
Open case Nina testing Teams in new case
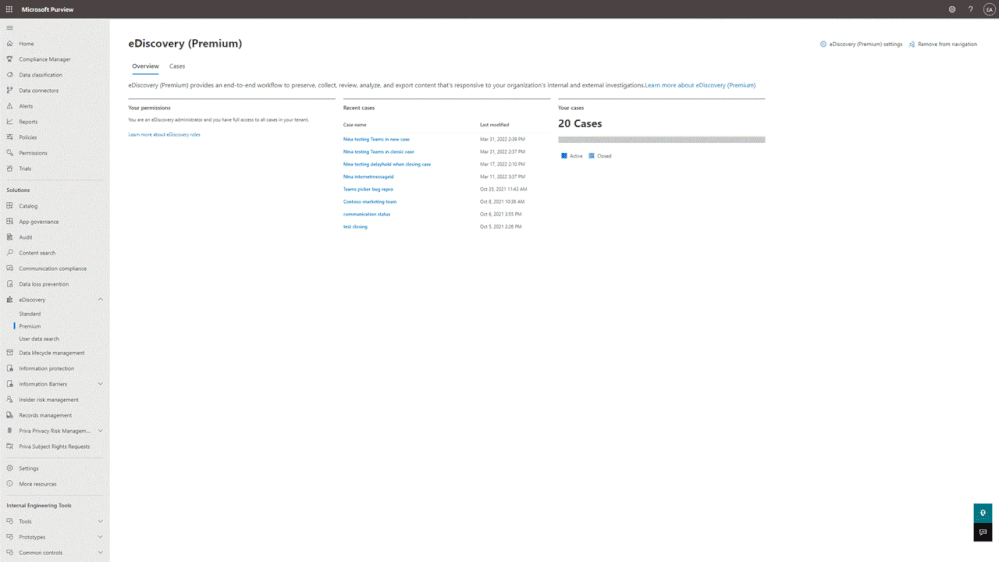click(x=377, y=139)
